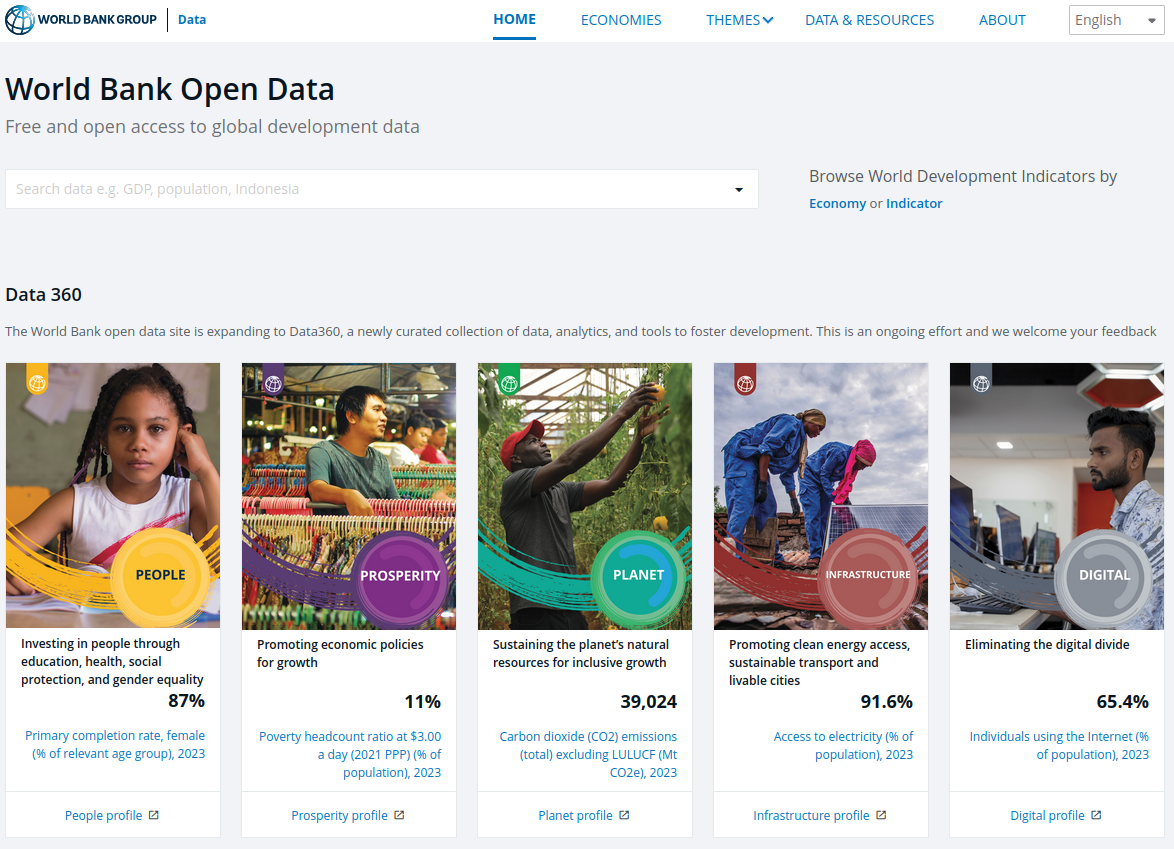Image resolution: width=1174 pixels, height=849 pixels.
Task: Click external link icon beside Digital profile
Action: 1096,815
